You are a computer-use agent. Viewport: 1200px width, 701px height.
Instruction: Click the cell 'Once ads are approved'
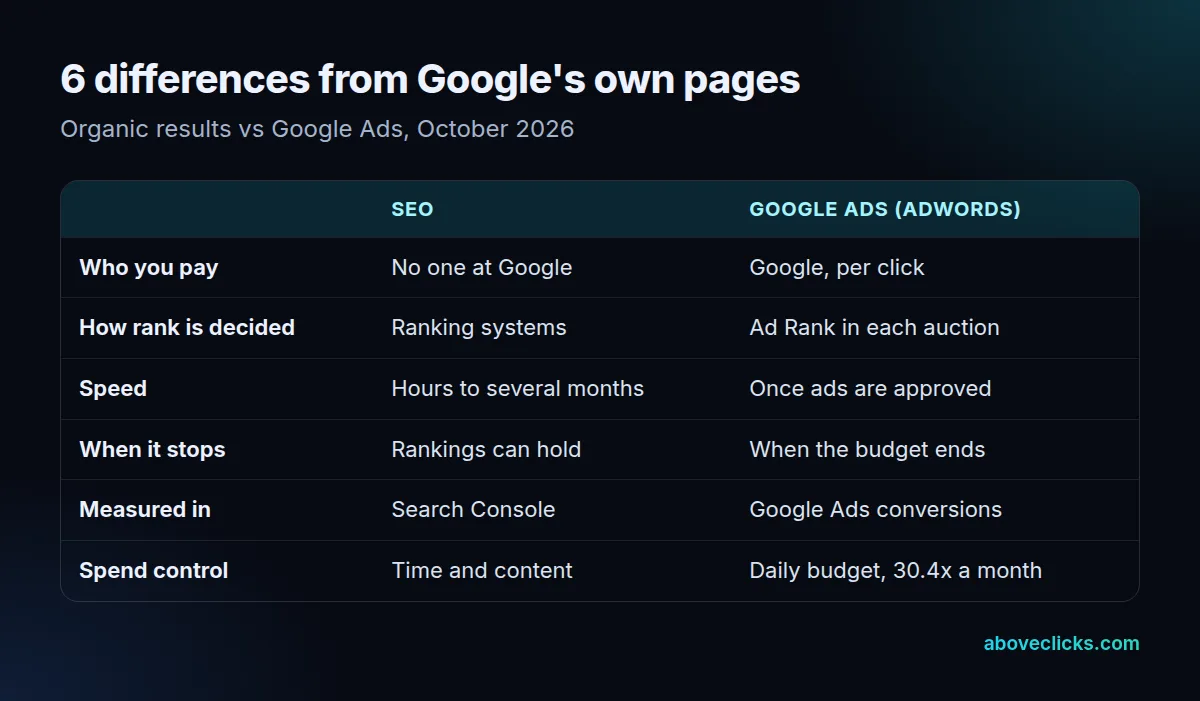[870, 389]
